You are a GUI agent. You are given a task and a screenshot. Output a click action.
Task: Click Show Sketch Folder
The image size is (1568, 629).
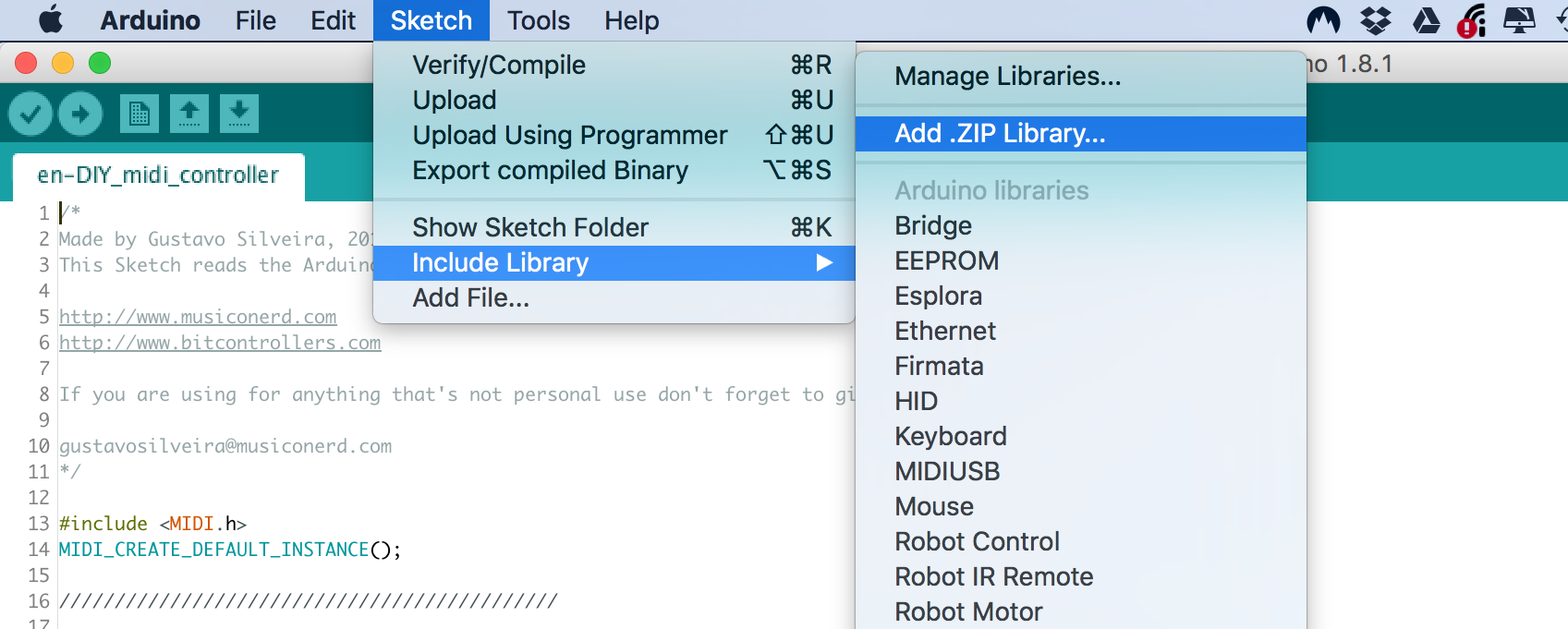point(530,228)
